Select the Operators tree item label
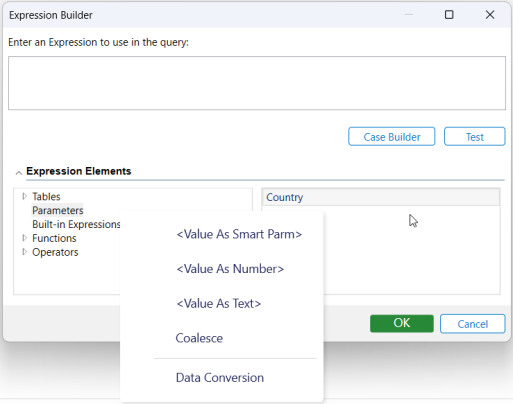This screenshot has height=404, width=513. [x=55, y=252]
